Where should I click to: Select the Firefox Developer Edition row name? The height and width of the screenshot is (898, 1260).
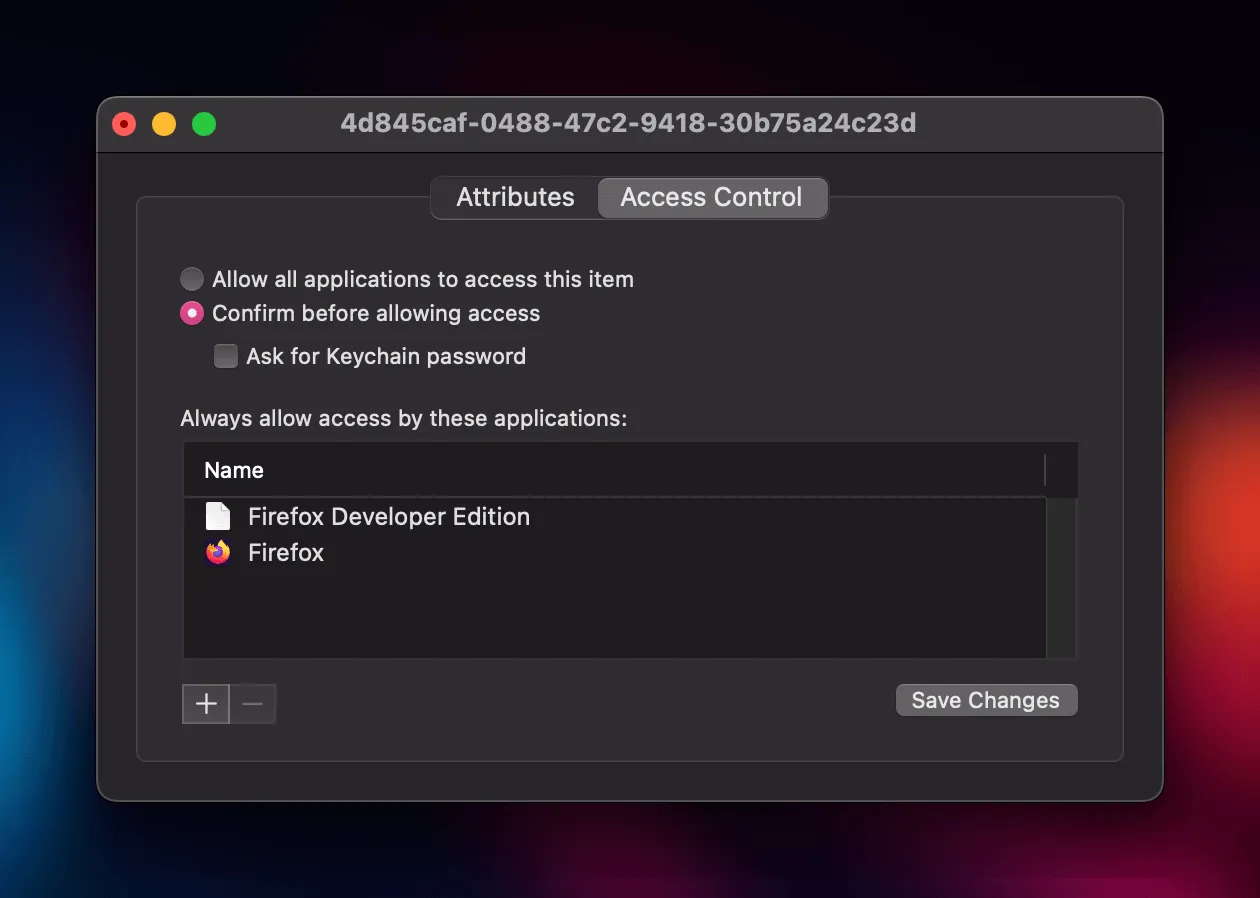click(388, 517)
